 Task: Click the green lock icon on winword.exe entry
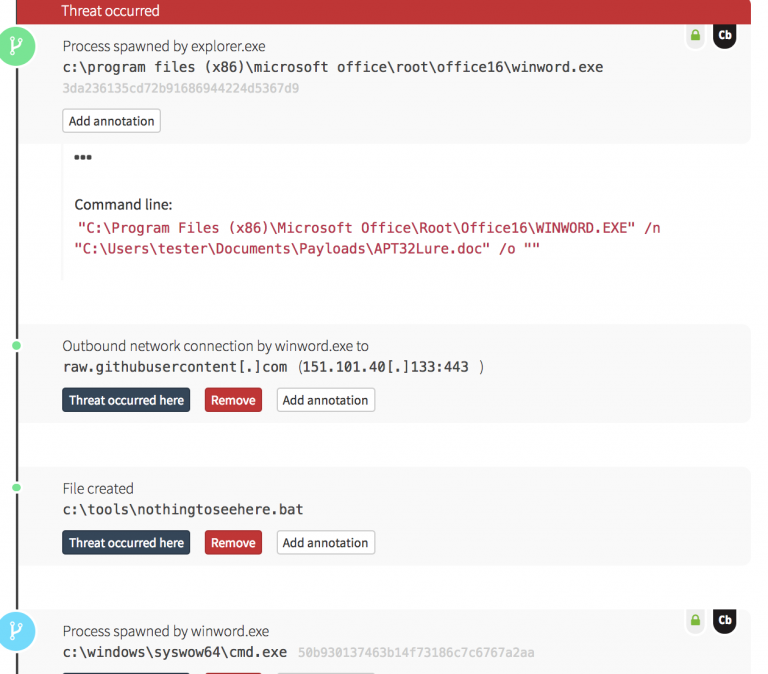pyautogui.click(x=695, y=36)
